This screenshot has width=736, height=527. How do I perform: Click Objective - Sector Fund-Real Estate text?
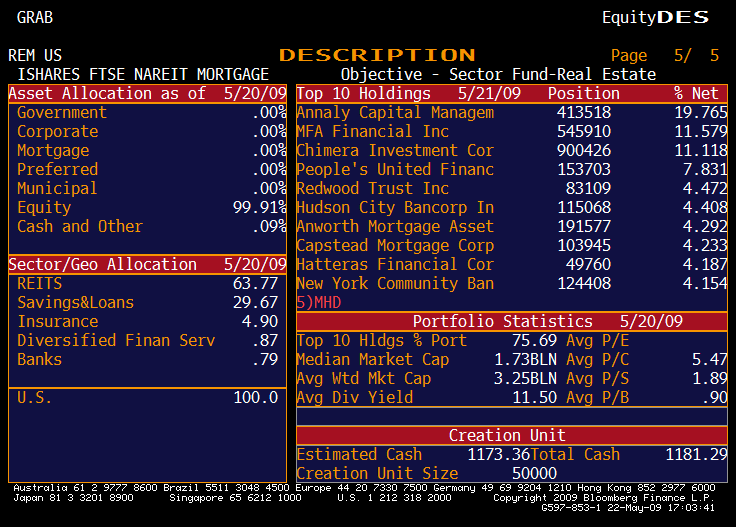[498, 74]
